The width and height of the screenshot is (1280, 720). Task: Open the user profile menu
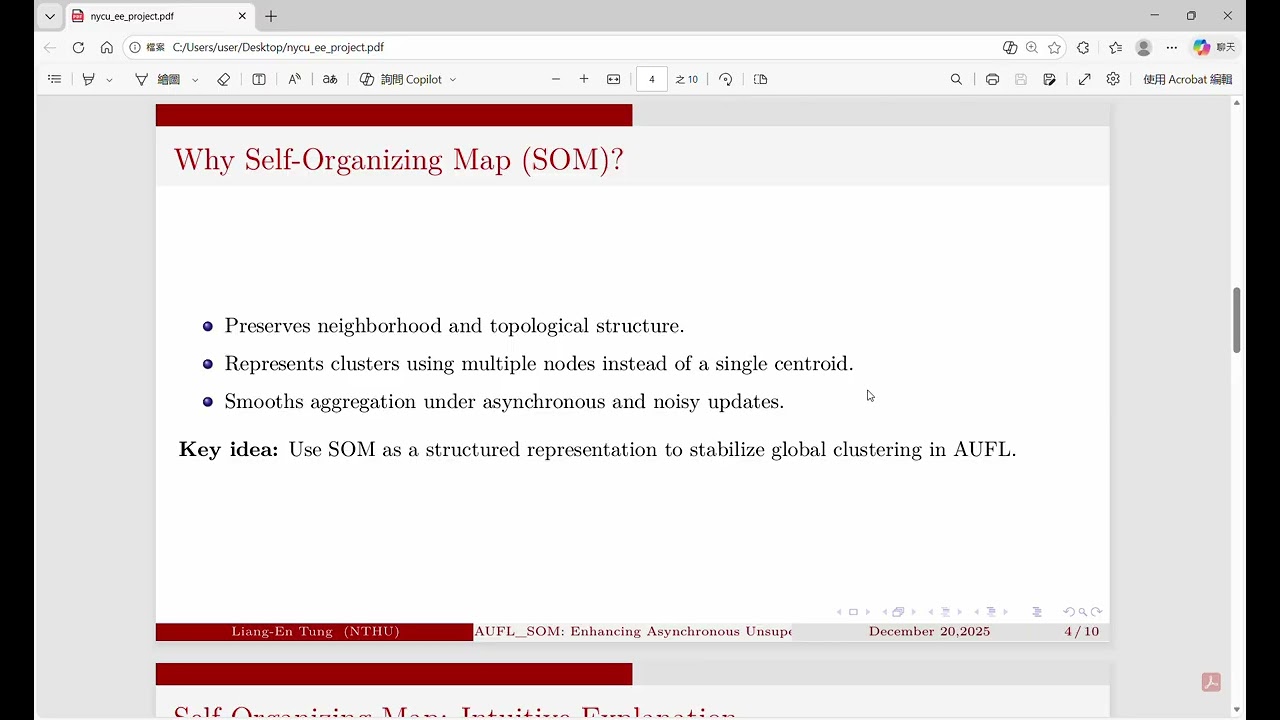pos(1144,47)
